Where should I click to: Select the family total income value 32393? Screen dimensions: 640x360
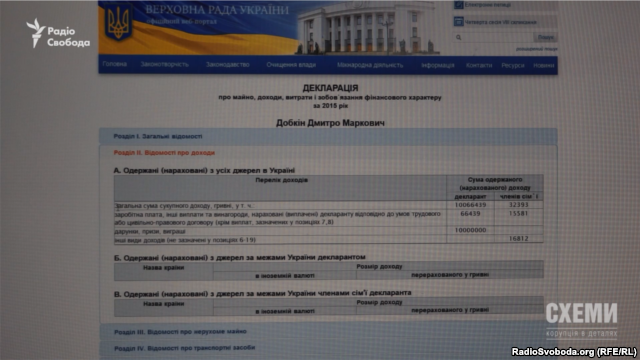click(x=518, y=205)
